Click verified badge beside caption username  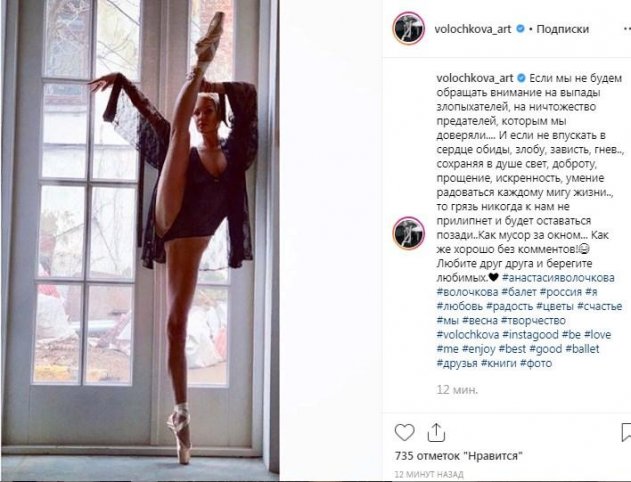pyautogui.click(x=521, y=78)
